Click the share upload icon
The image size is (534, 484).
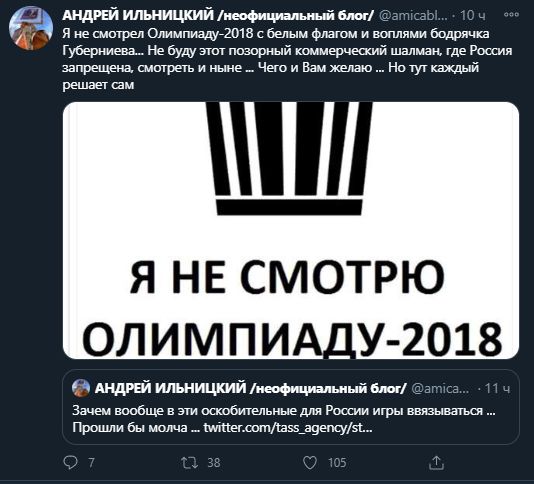436,463
